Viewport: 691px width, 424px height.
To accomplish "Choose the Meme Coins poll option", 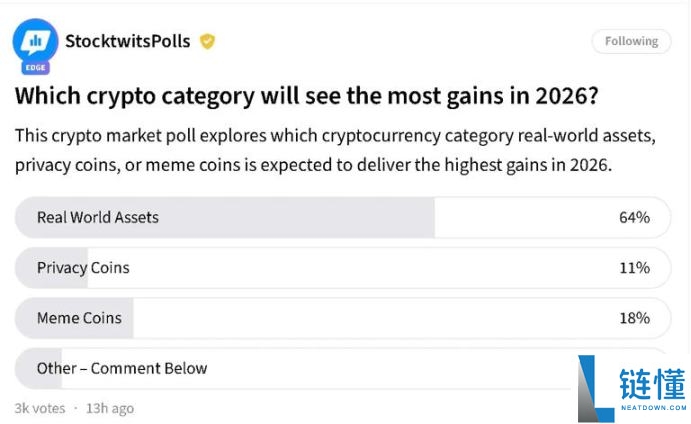I will tap(343, 318).
